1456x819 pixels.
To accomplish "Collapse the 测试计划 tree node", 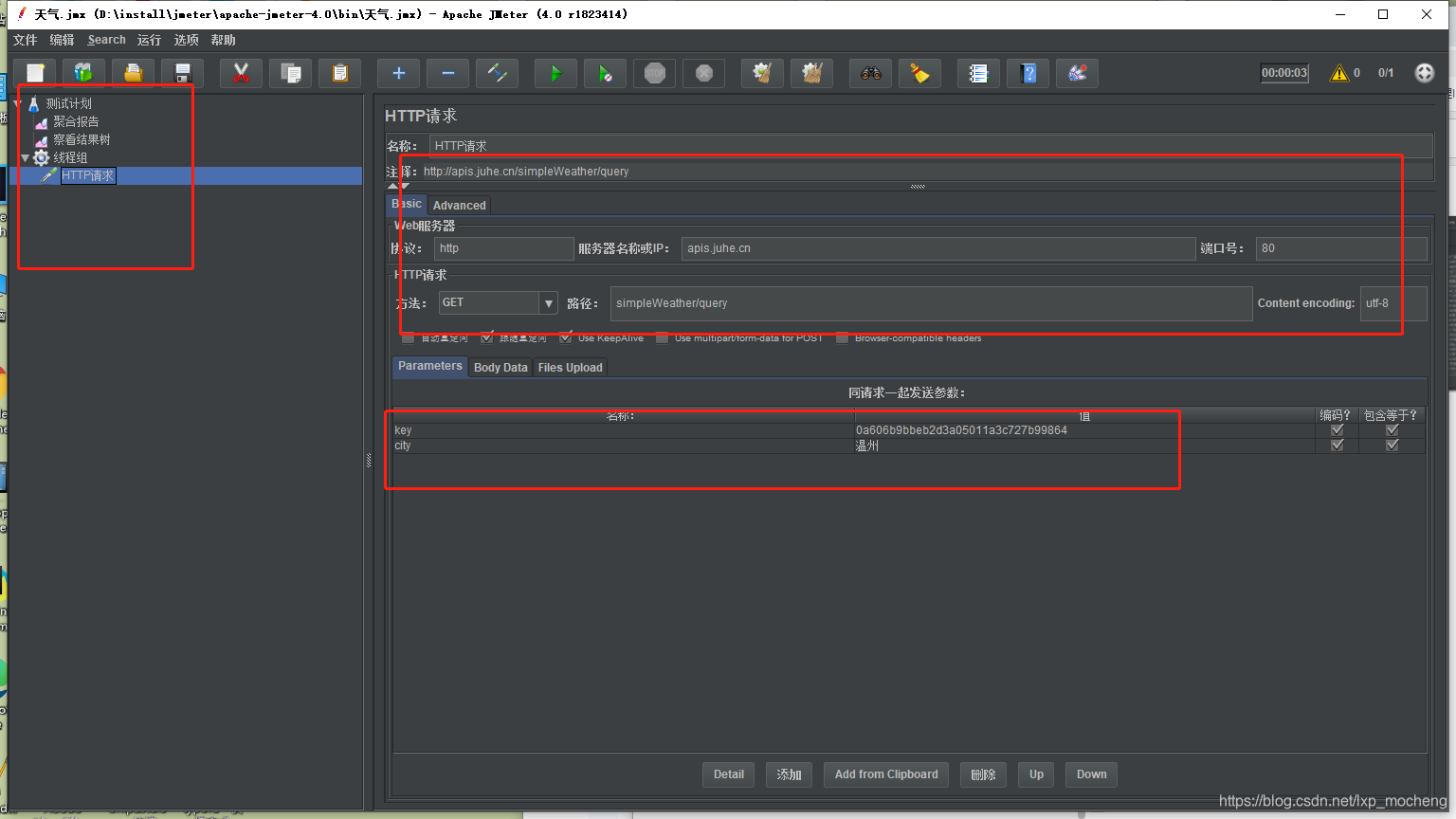I will point(18,103).
